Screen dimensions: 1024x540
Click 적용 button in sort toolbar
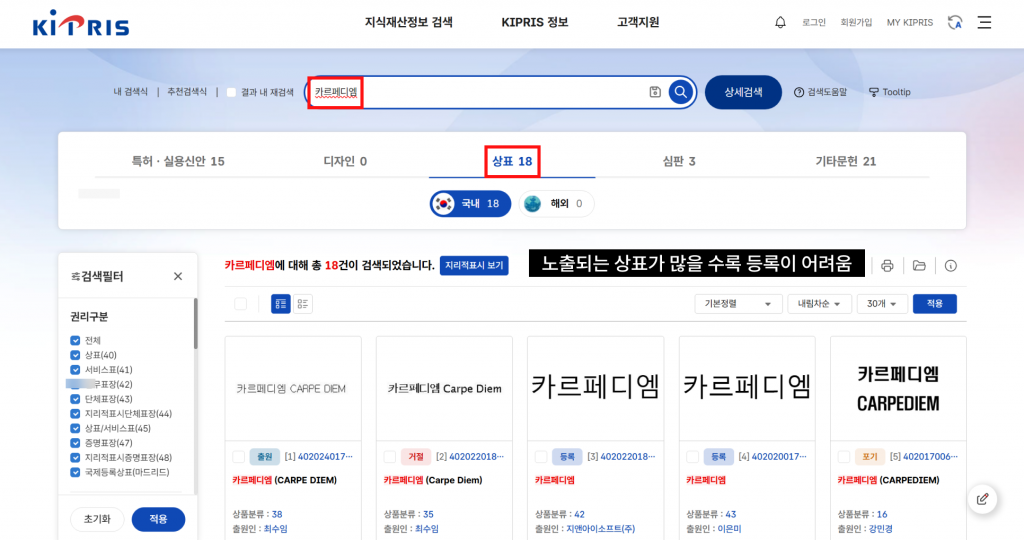[935, 304]
